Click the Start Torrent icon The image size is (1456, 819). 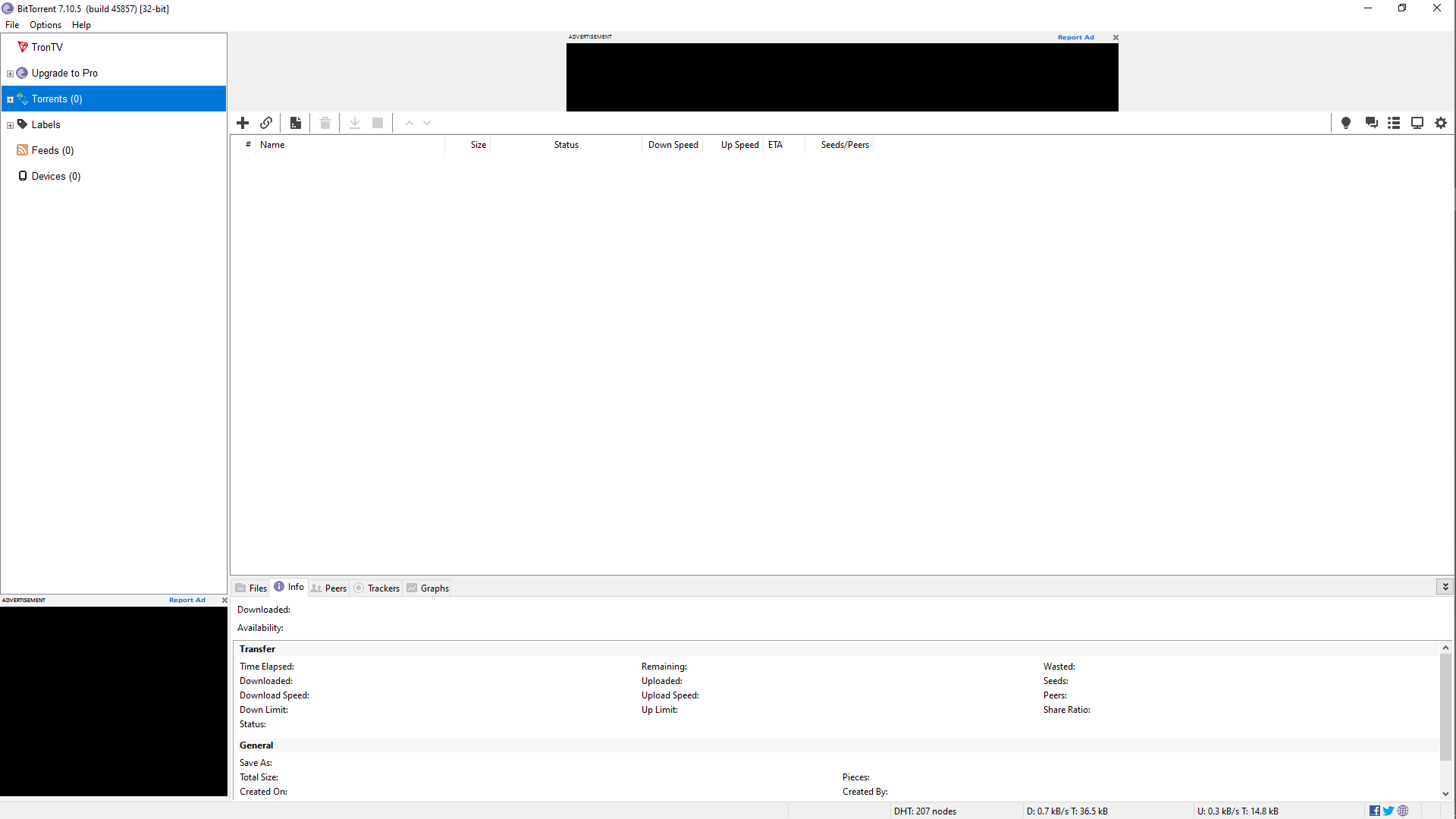tap(355, 122)
